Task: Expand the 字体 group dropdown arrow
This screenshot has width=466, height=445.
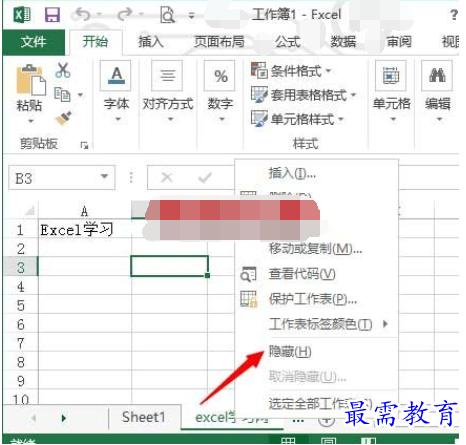Action: pos(118,119)
